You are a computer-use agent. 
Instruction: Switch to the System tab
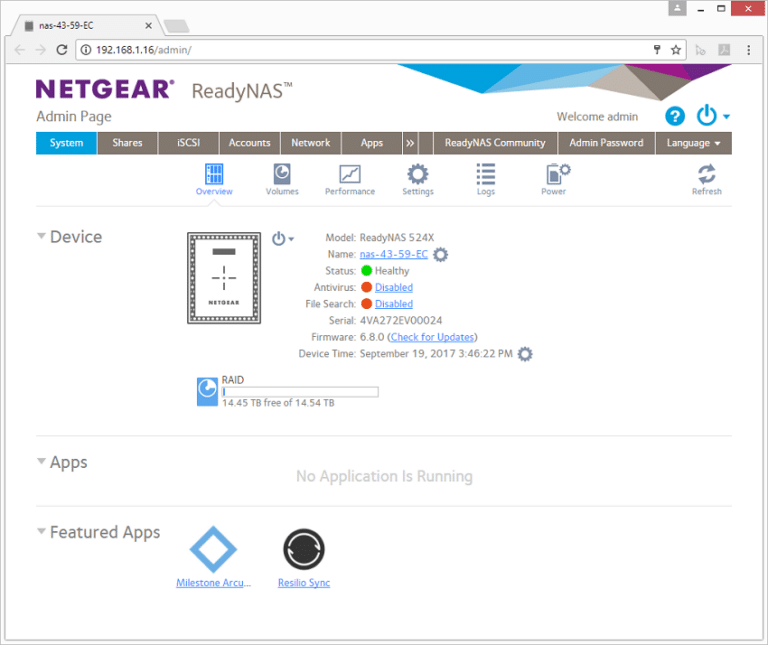tap(66, 143)
